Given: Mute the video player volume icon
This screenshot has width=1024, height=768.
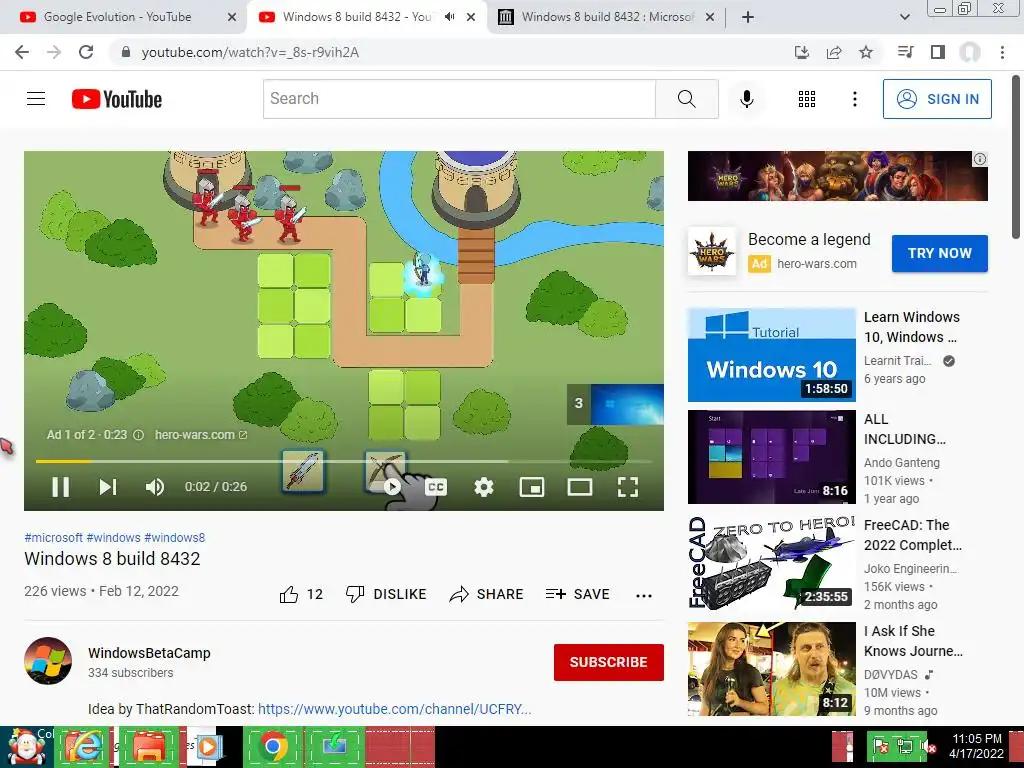Looking at the screenshot, I should [155, 487].
